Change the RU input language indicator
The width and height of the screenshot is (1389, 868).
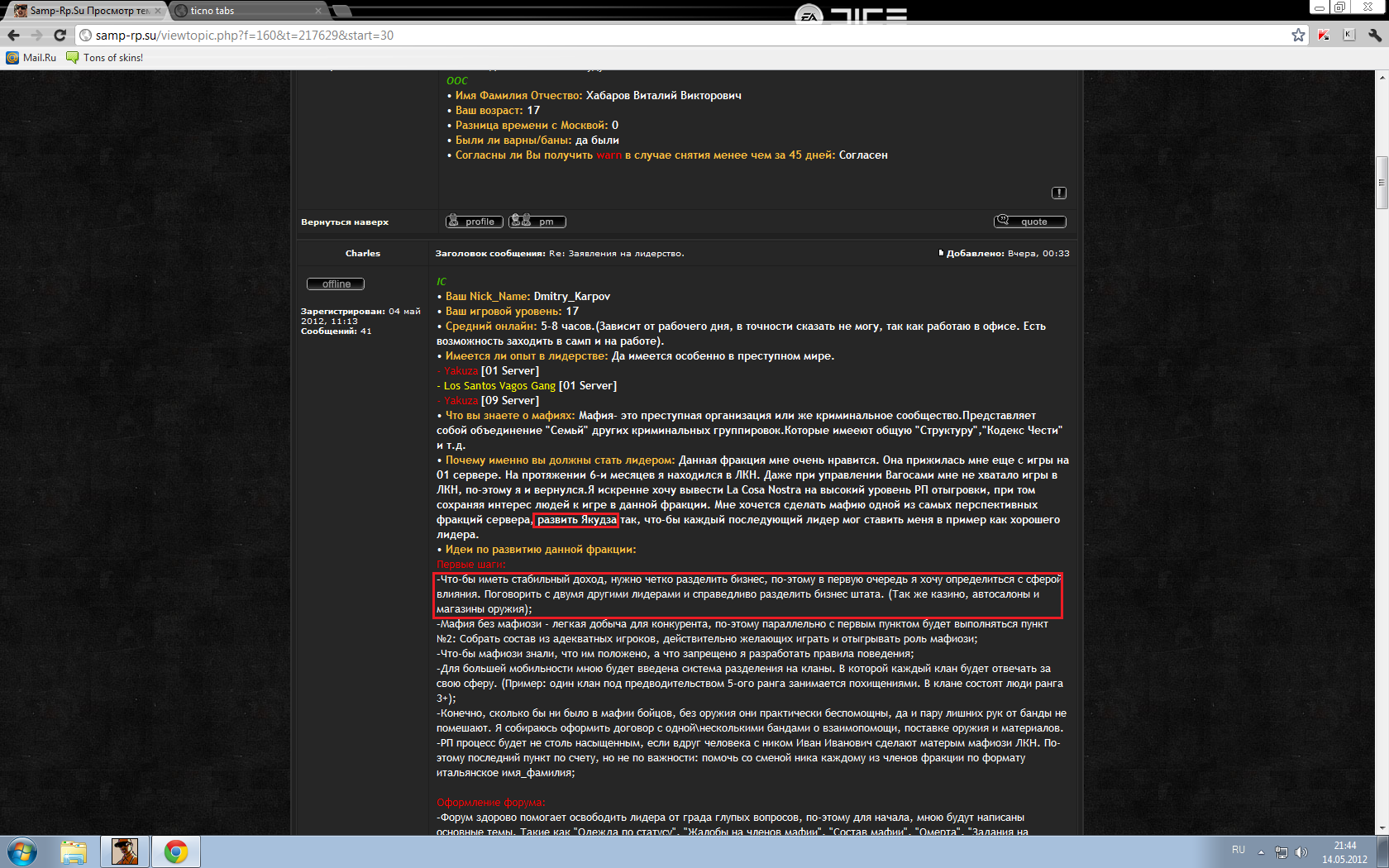1238,850
